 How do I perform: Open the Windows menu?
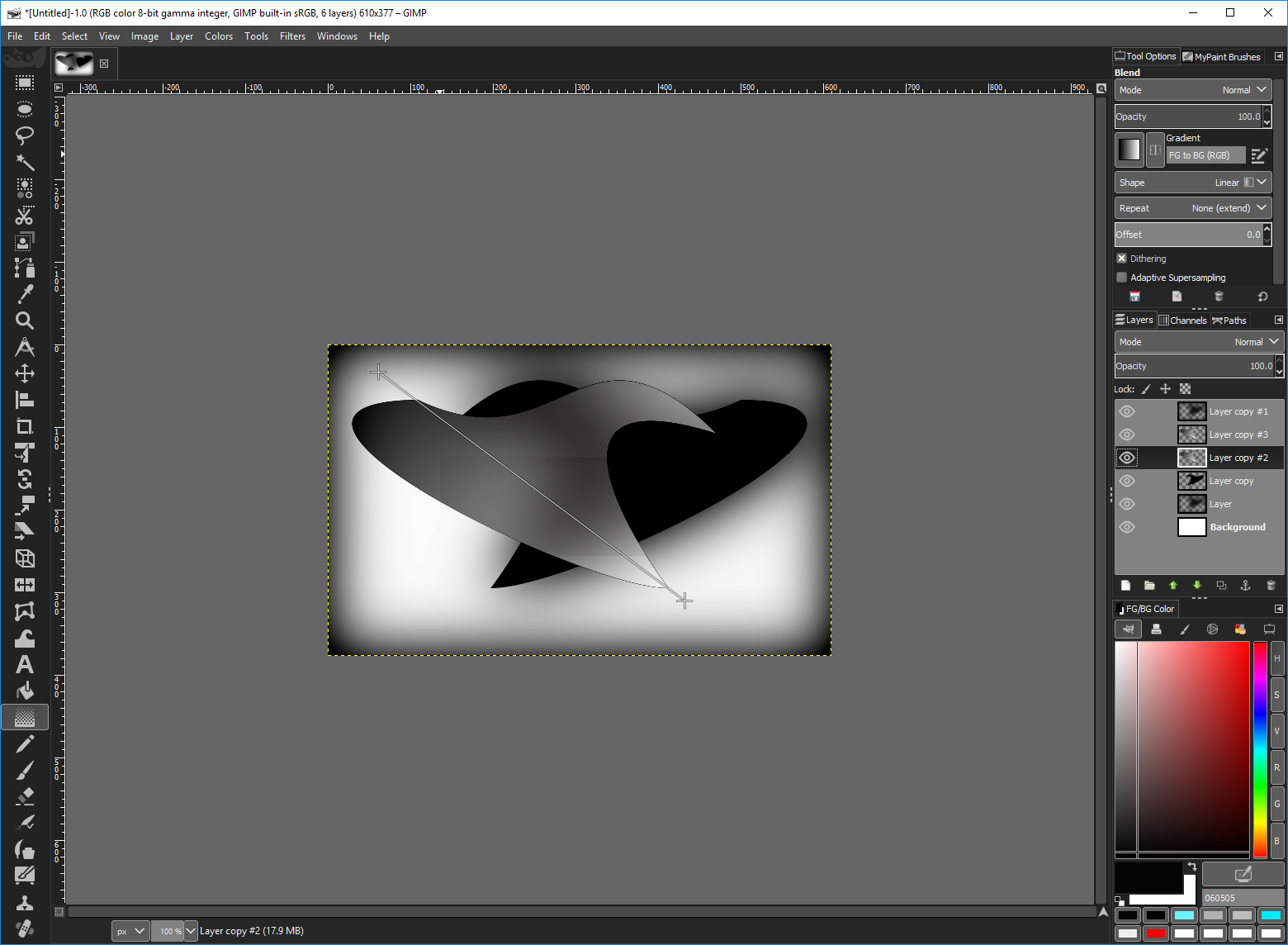pyautogui.click(x=337, y=36)
